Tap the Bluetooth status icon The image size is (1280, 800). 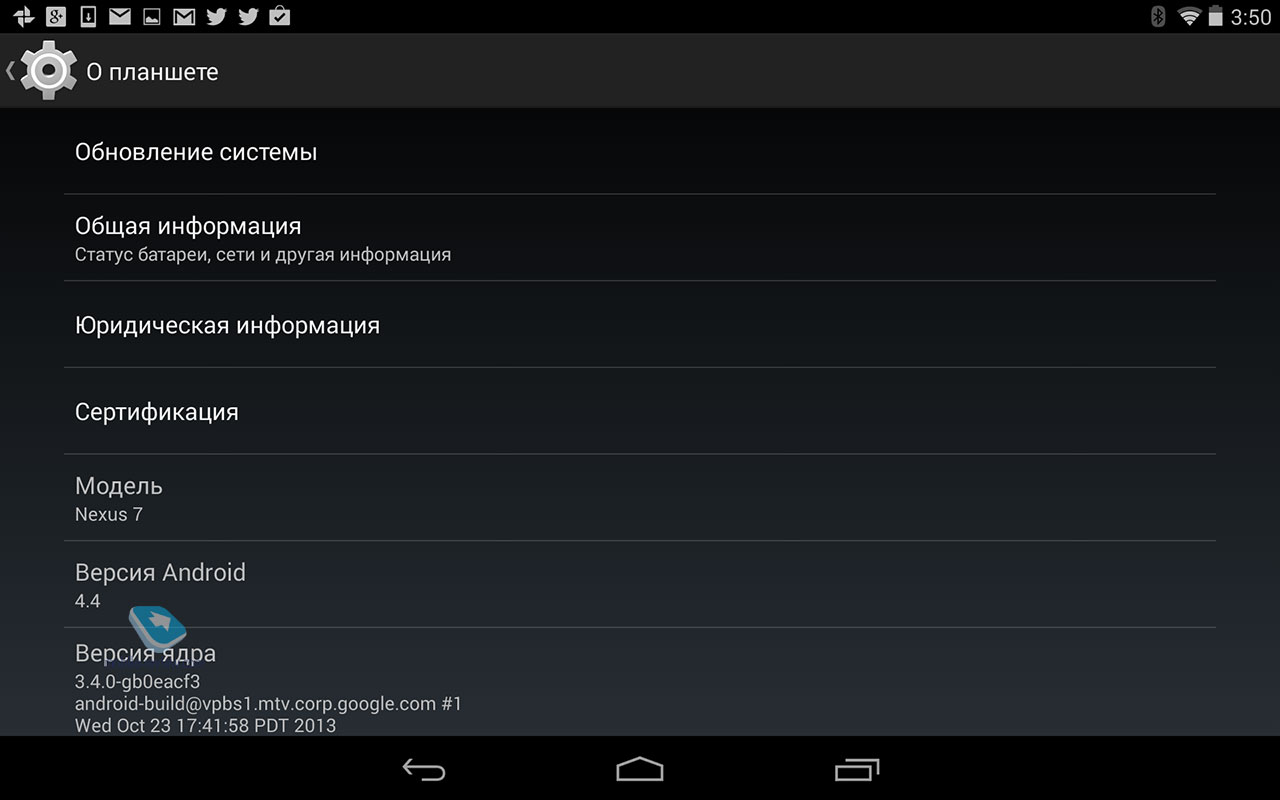[1158, 16]
